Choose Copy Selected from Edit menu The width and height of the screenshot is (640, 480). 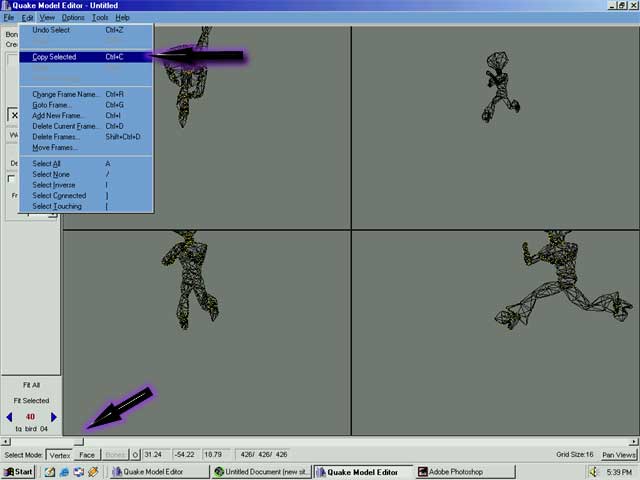(54, 57)
